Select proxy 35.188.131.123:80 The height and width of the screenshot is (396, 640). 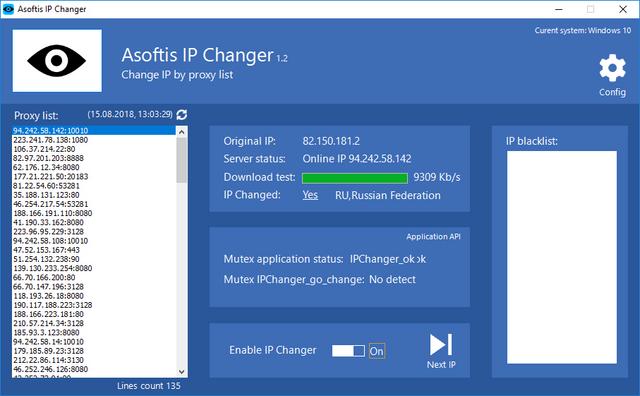coord(94,195)
